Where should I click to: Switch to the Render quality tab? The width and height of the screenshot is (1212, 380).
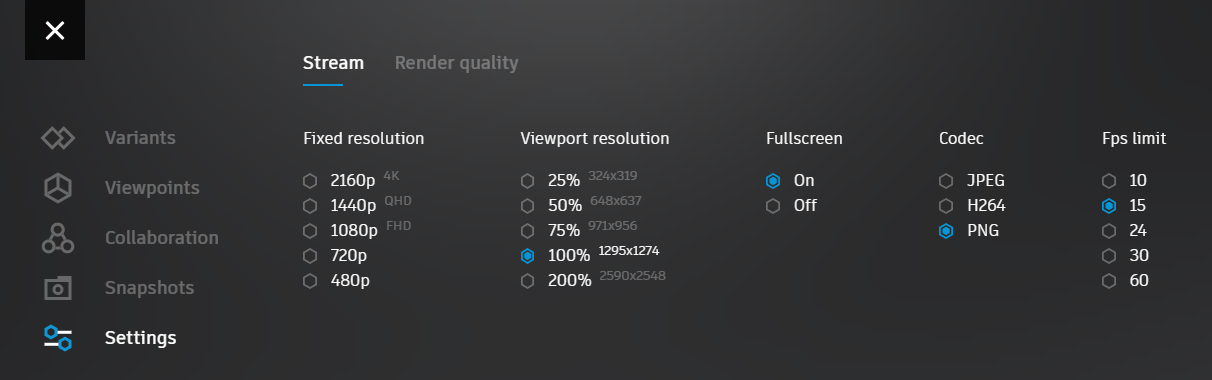(x=456, y=63)
